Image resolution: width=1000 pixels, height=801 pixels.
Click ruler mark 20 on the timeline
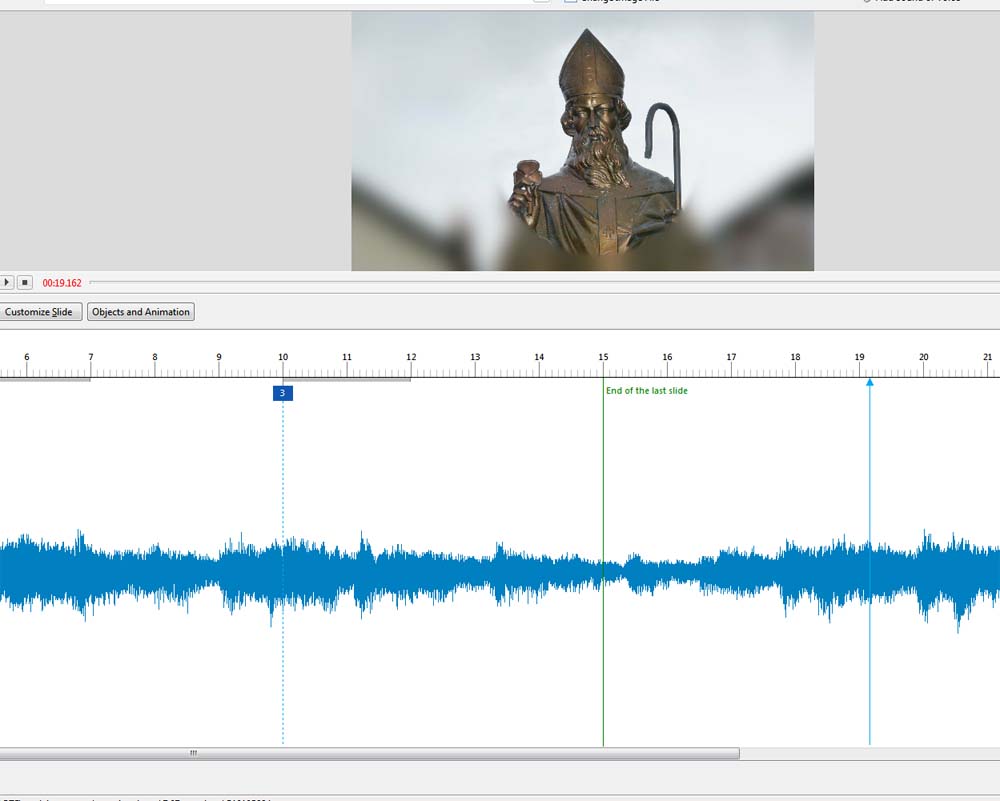[x=923, y=357]
